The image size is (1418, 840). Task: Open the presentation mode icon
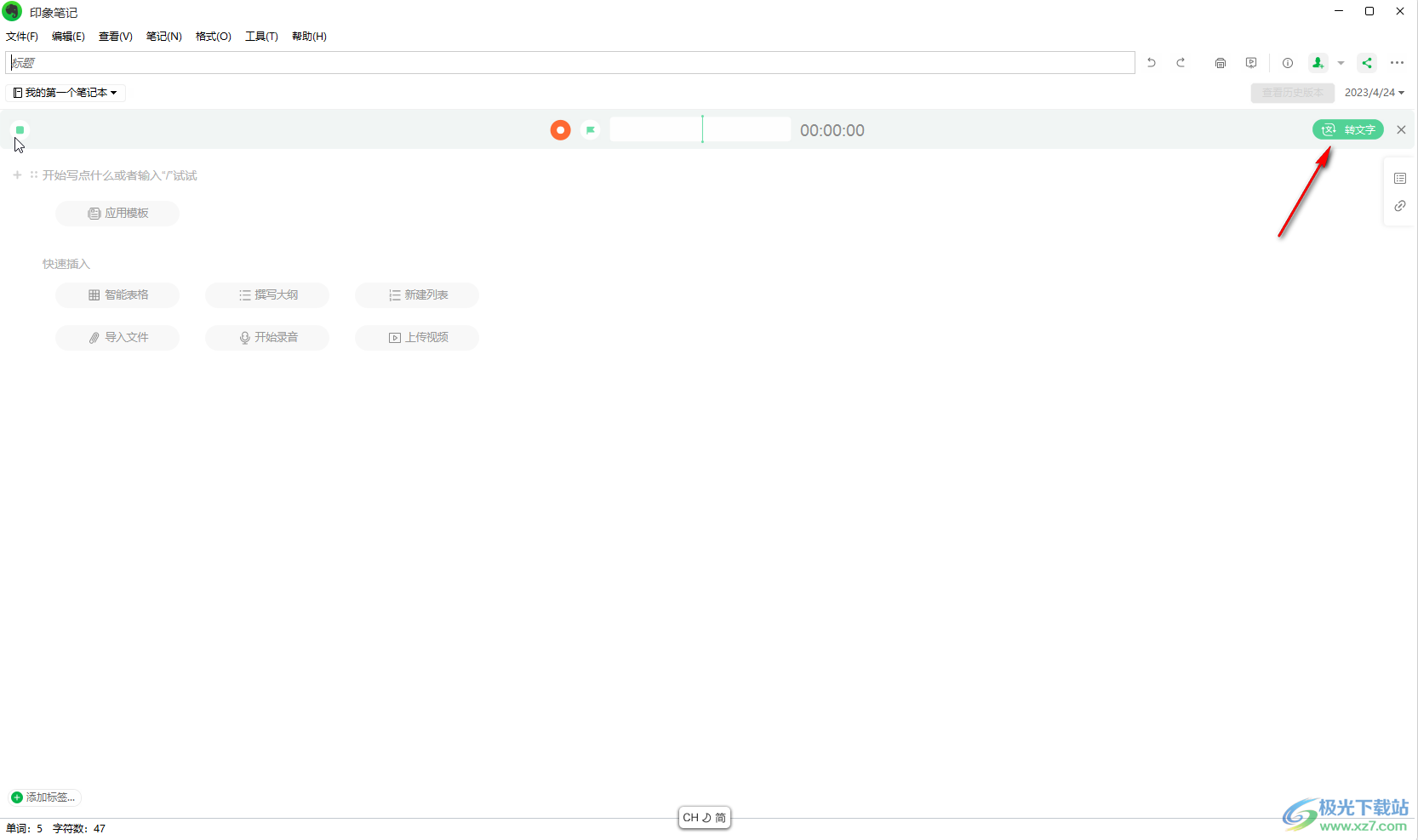(x=1251, y=63)
